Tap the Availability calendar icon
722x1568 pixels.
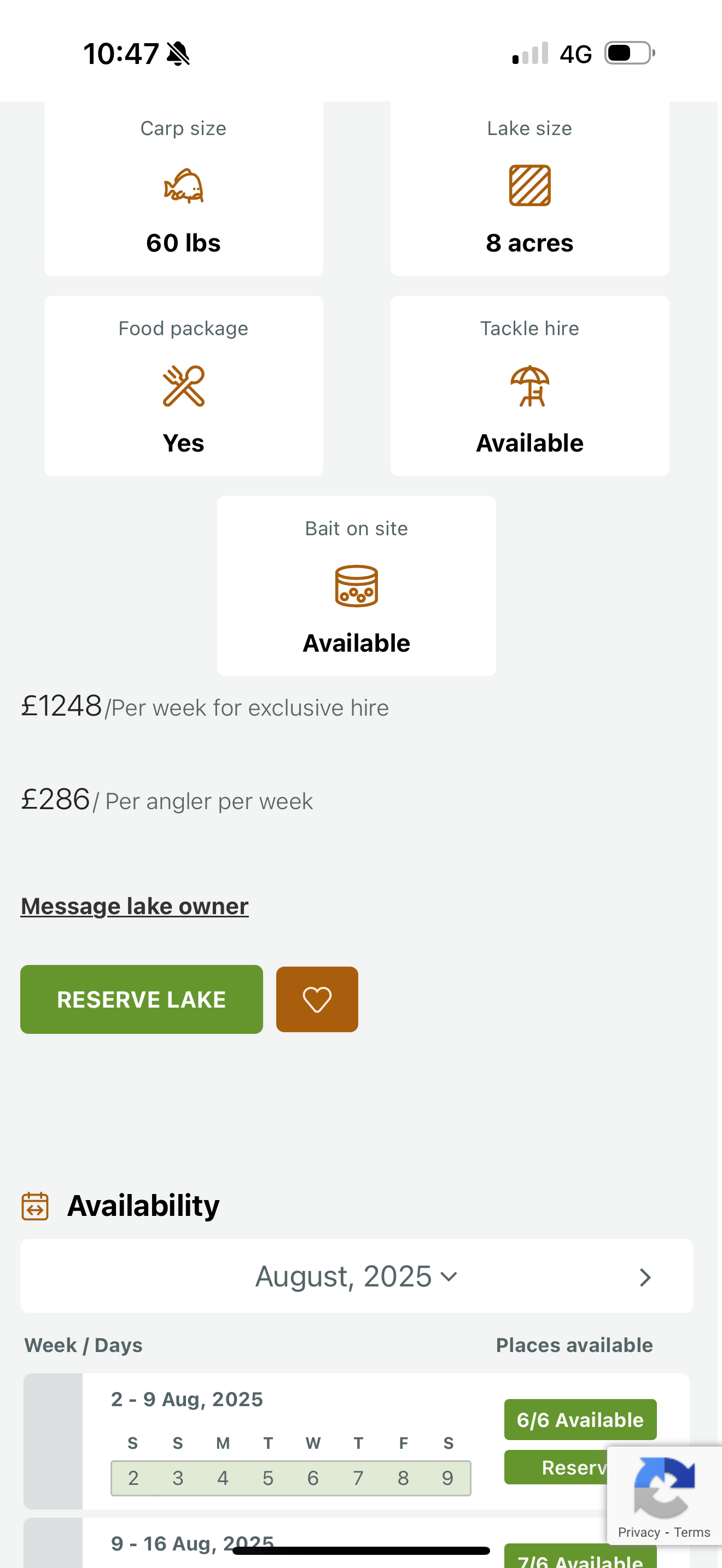36,1206
